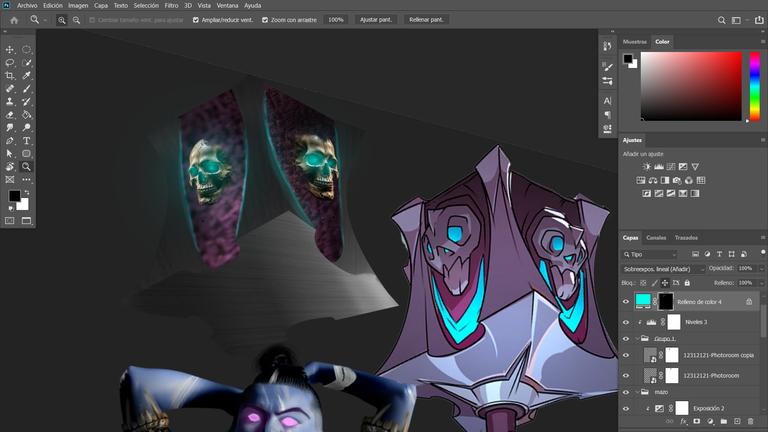
Task: Select the Lasso tool
Action: (x=10, y=63)
